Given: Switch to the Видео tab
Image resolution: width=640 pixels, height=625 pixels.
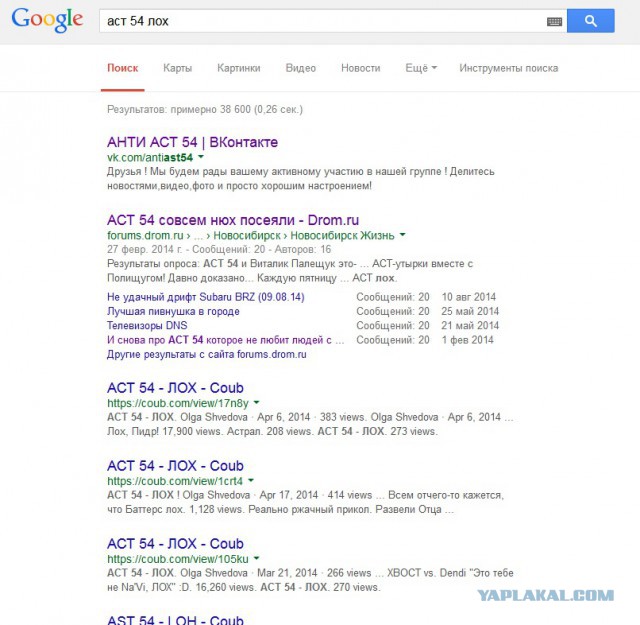Looking at the screenshot, I should pyautogui.click(x=301, y=68).
